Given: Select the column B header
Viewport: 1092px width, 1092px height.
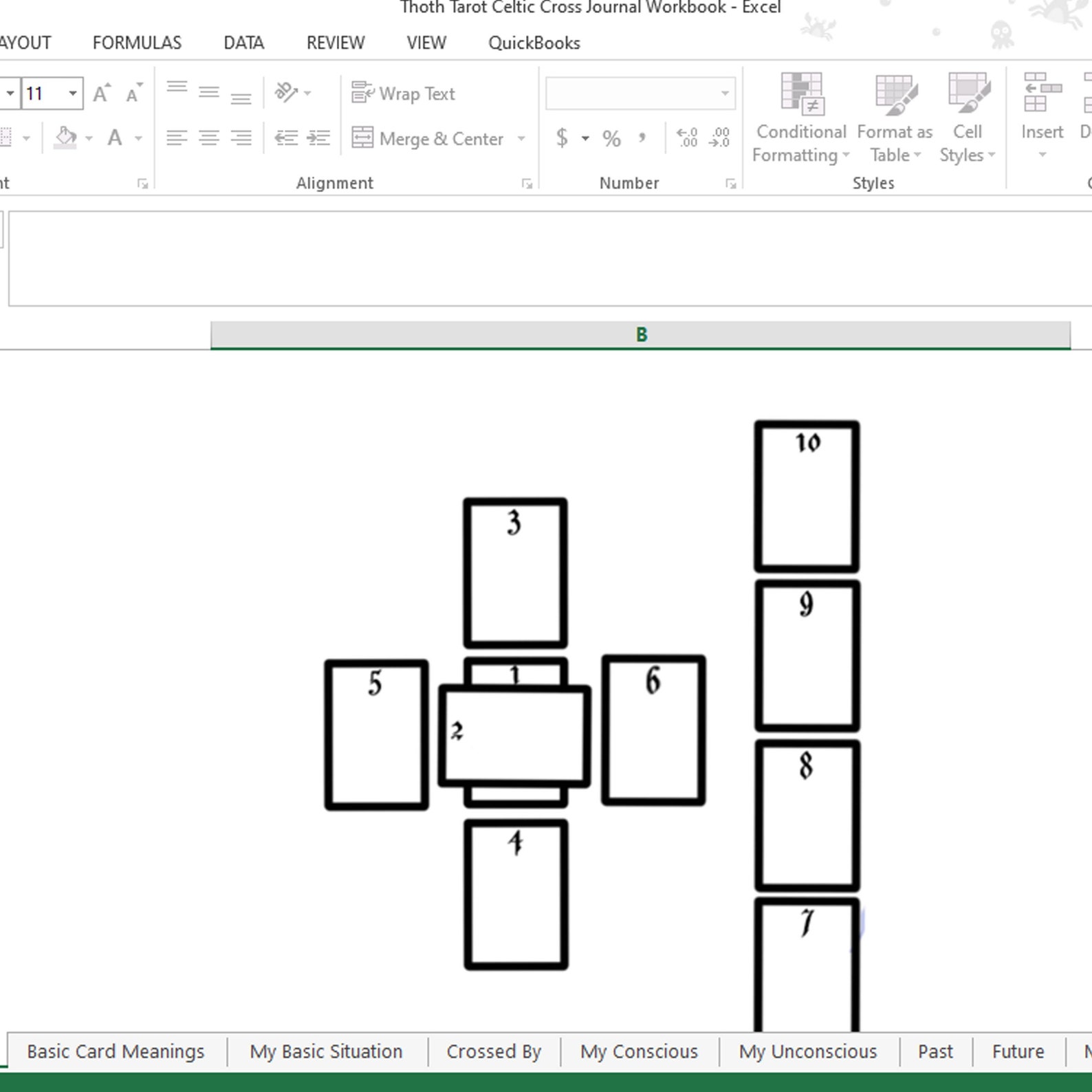Looking at the screenshot, I should tap(641, 335).
